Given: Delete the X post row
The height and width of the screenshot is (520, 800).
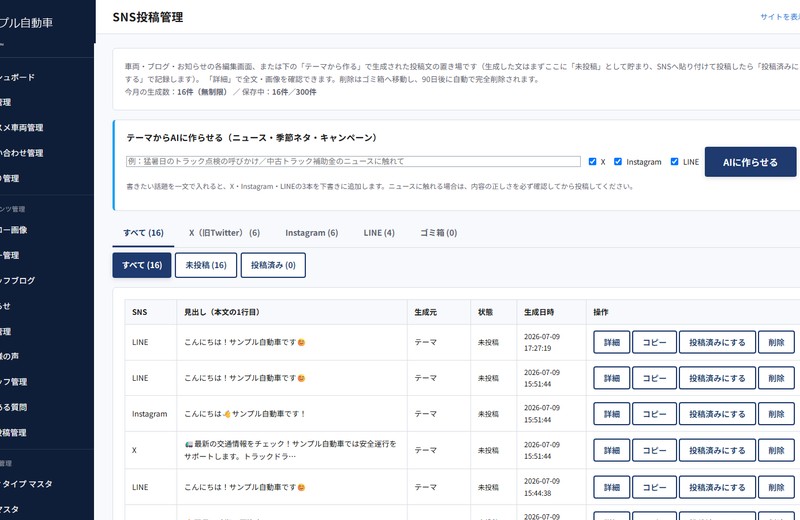Looking at the screenshot, I should tap(776, 451).
